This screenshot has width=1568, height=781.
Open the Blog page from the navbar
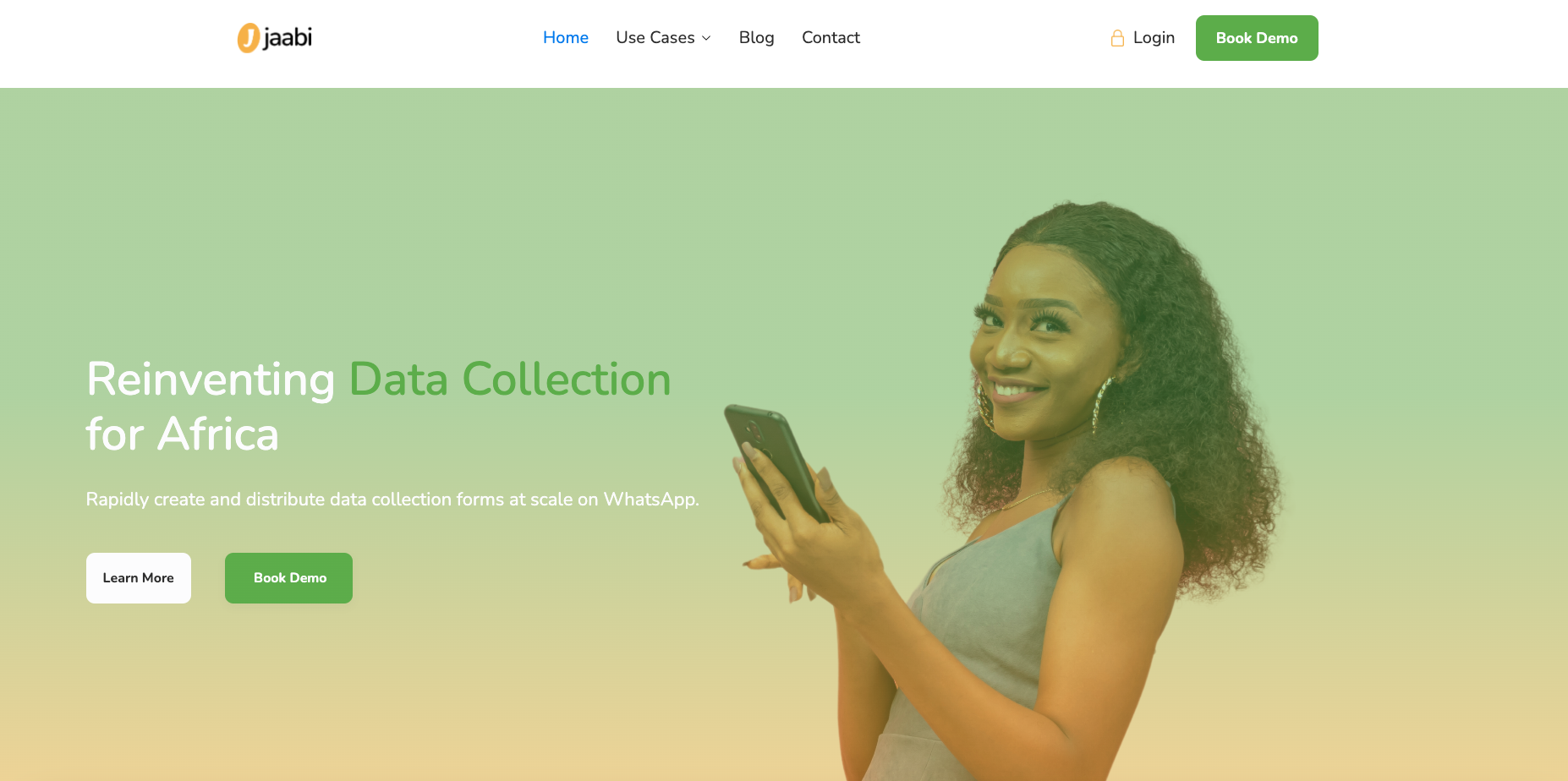point(757,38)
